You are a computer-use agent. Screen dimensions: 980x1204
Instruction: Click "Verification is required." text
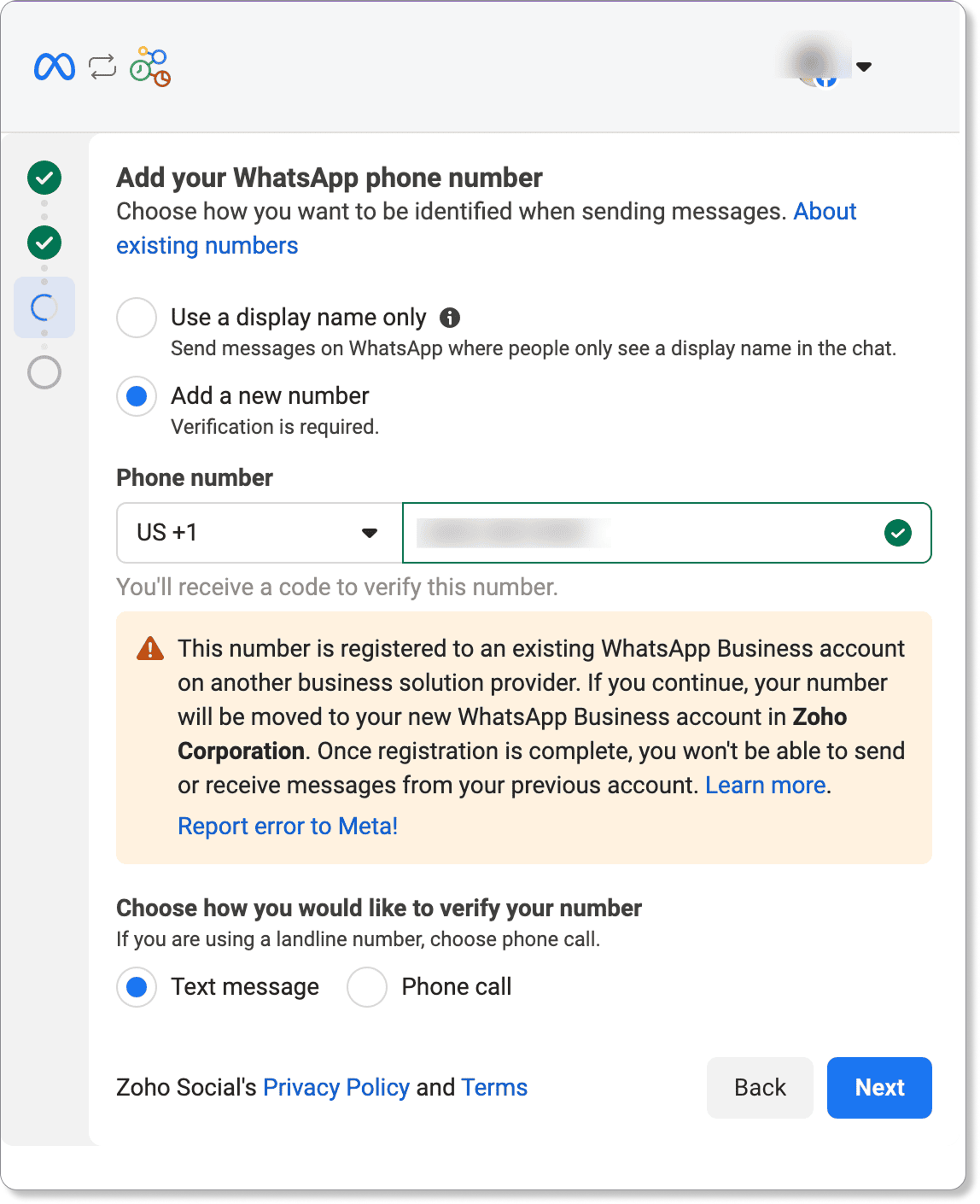point(275,427)
